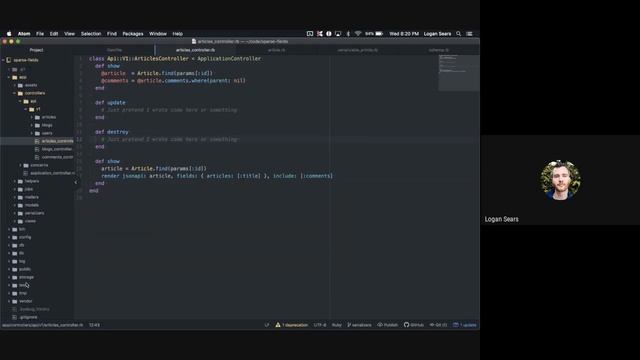Select the mailers folder

31,197
